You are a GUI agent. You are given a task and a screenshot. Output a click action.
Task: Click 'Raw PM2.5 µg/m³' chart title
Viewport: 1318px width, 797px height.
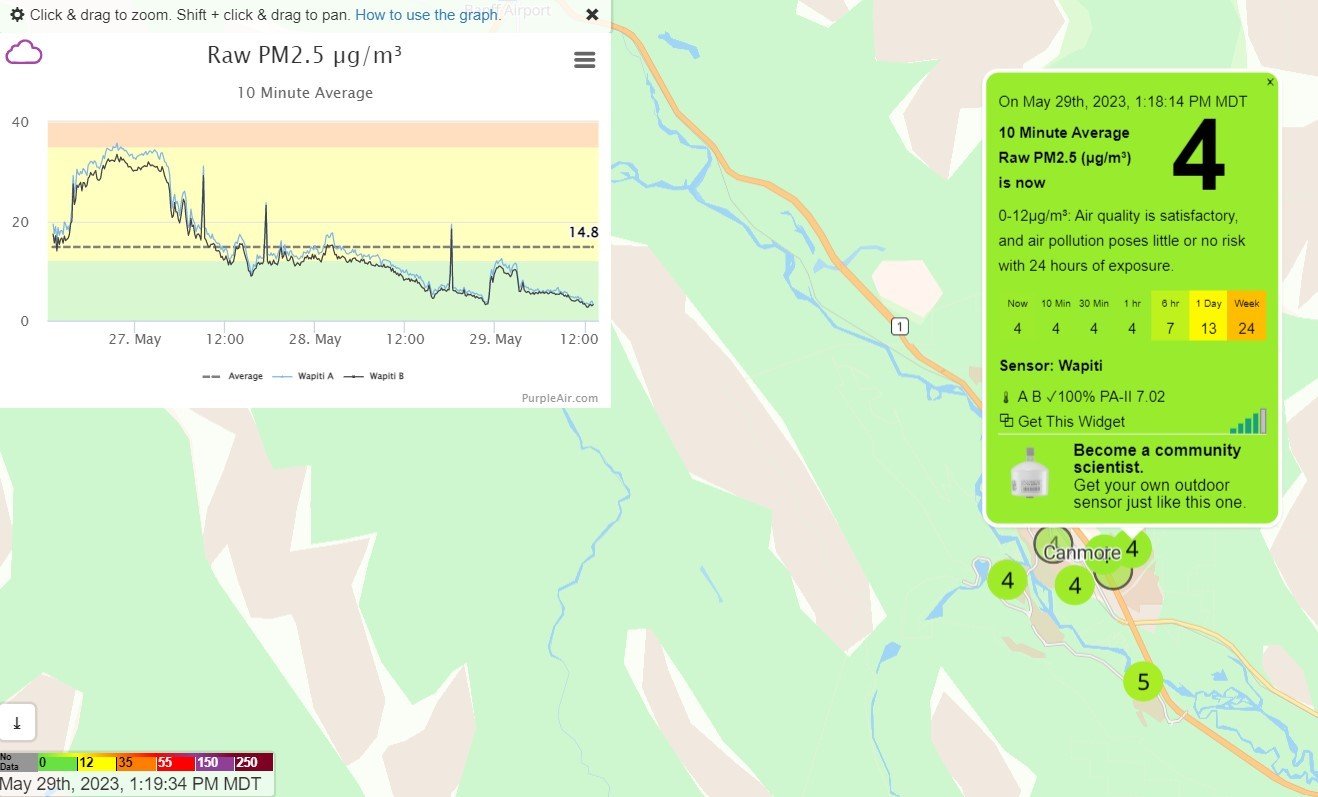click(x=304, y=55)
